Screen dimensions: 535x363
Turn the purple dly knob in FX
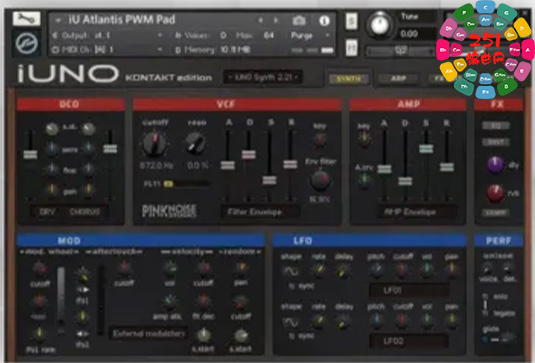pyautogui.click(x=495, y=165)
